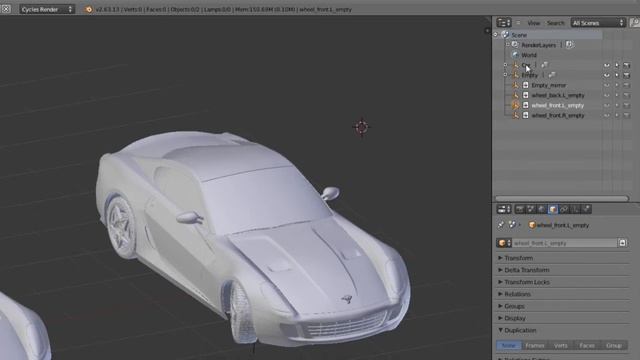
Task: Switch to the Object Constraints tab icon
Action: click(x=564, y=209)
